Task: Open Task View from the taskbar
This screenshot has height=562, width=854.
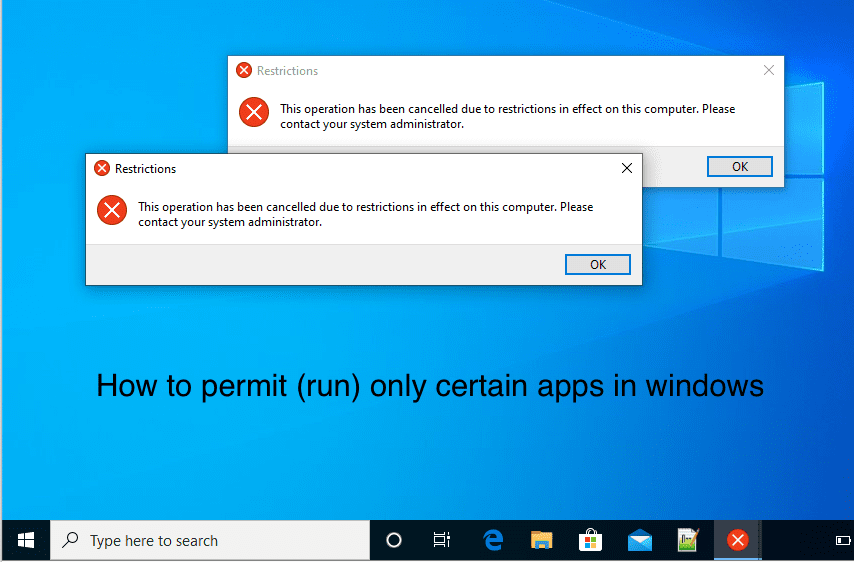Action: [442, 541]
